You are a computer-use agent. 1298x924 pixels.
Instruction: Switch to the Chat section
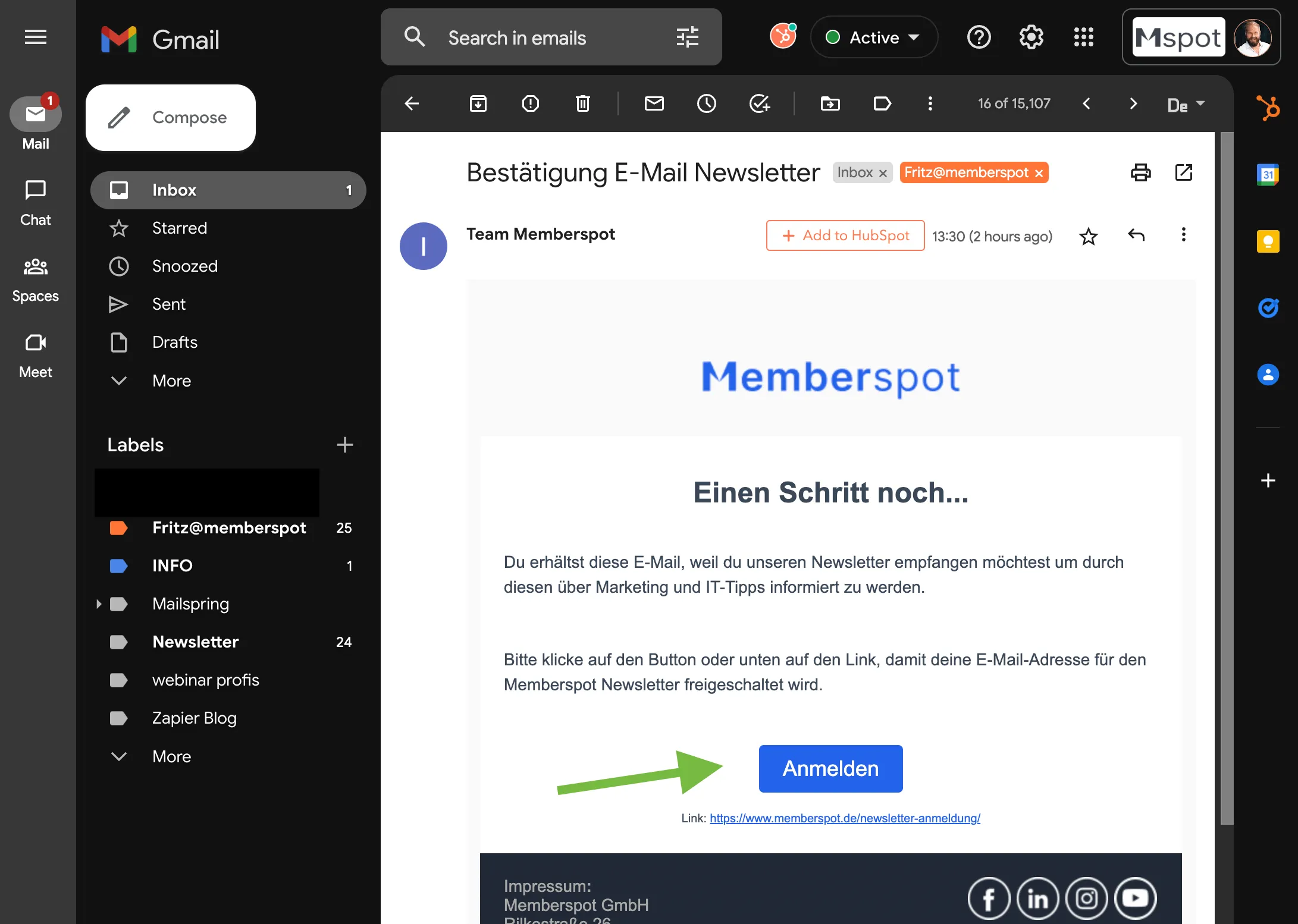[35, 202]
